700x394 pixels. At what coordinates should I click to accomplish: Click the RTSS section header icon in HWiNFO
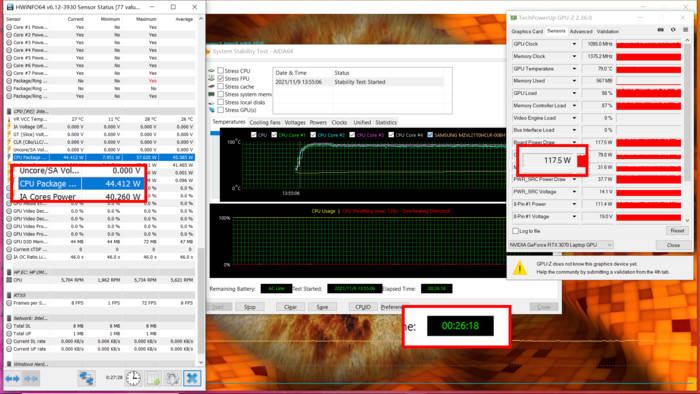[x=9, y=295]
